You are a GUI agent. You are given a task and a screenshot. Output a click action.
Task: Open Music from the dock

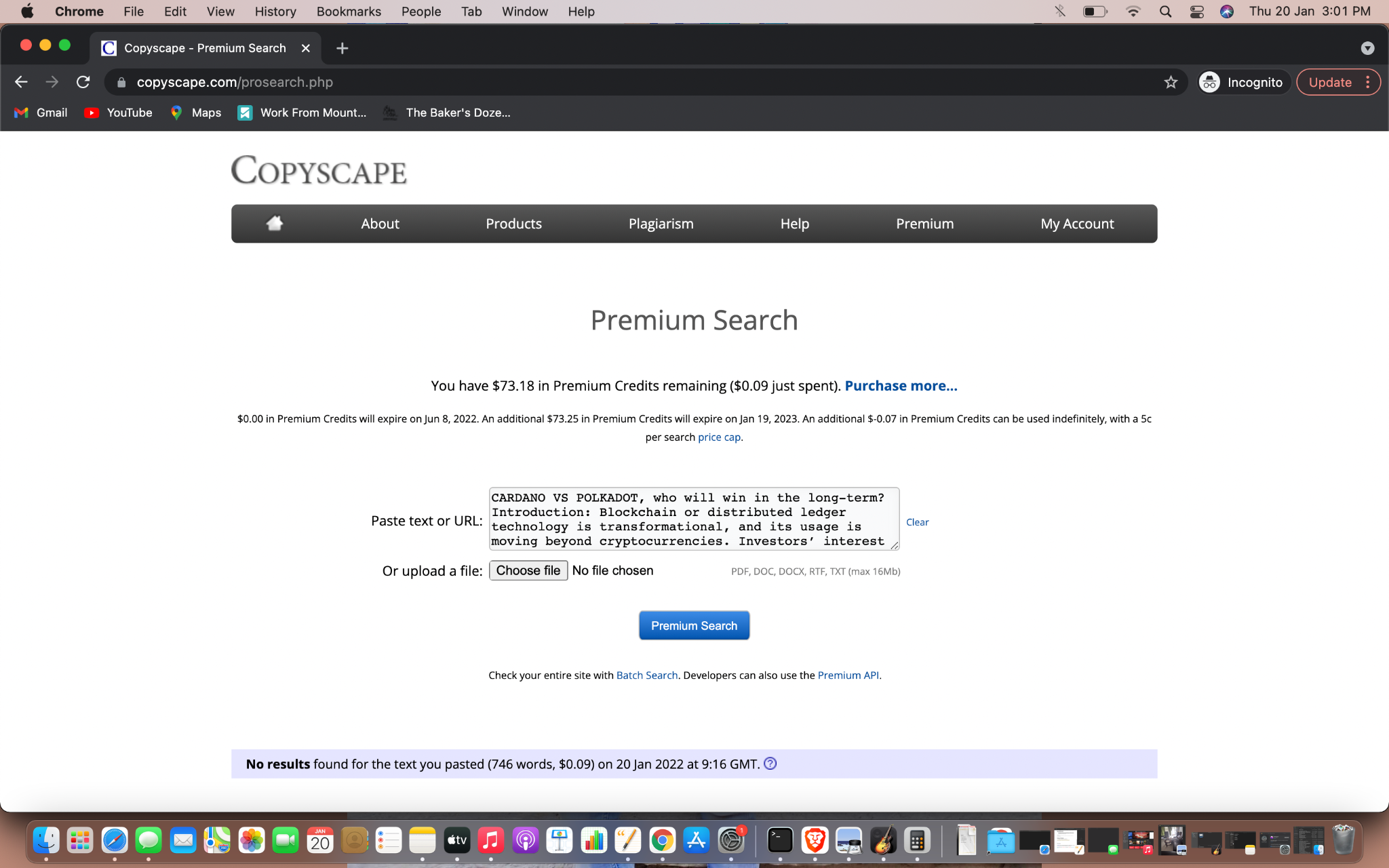[491, 841]
